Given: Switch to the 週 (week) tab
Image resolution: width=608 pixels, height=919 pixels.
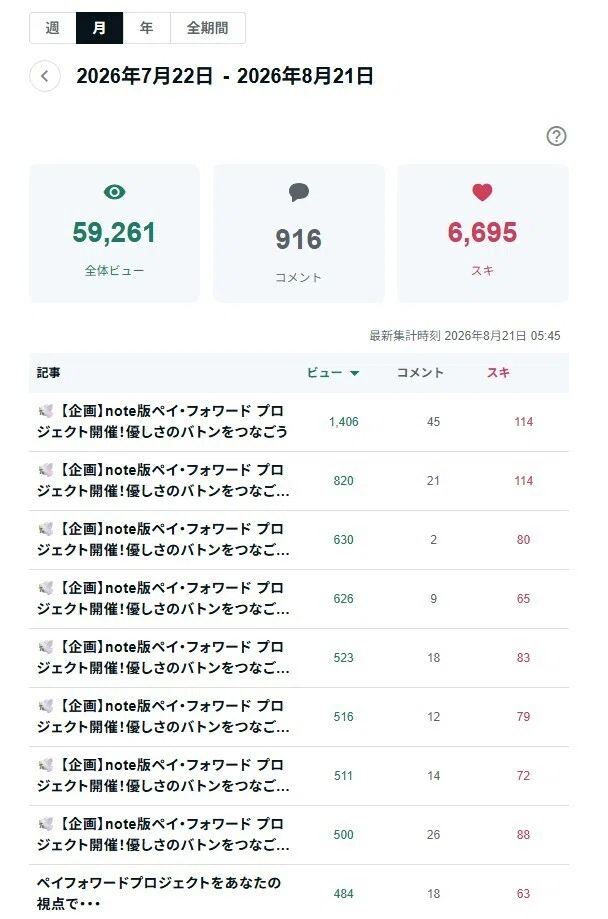Looking at the screenshot, I should (x=53, y=28).
